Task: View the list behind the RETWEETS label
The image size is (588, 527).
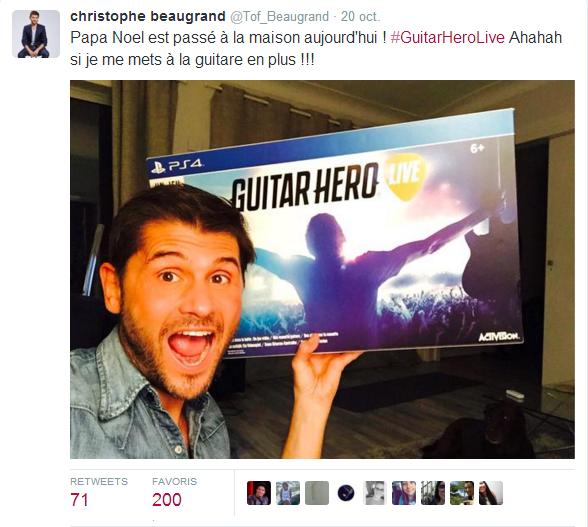Action: [99, 482]
